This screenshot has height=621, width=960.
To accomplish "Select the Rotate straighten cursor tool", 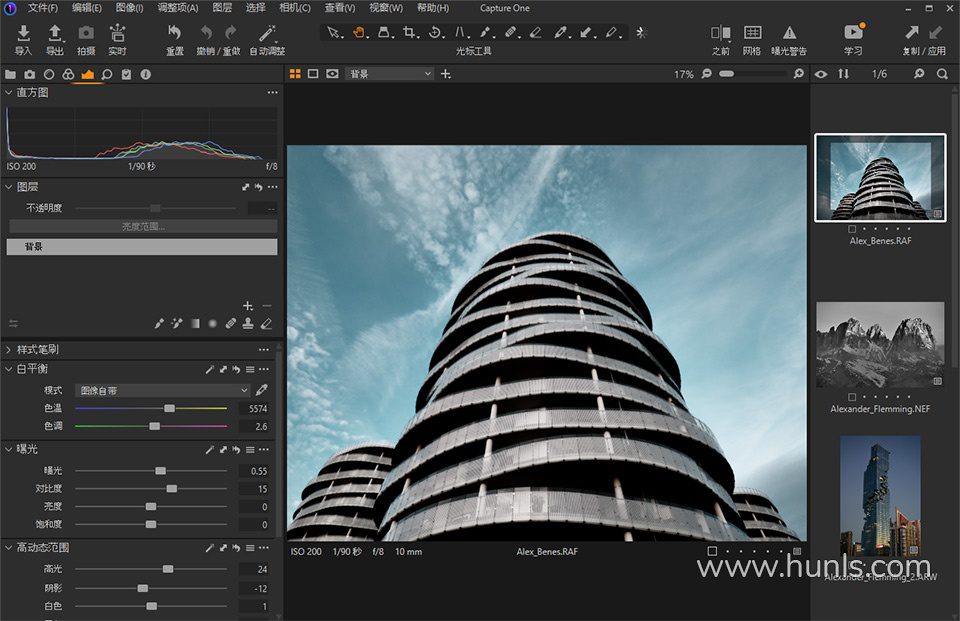I will 435,32.
